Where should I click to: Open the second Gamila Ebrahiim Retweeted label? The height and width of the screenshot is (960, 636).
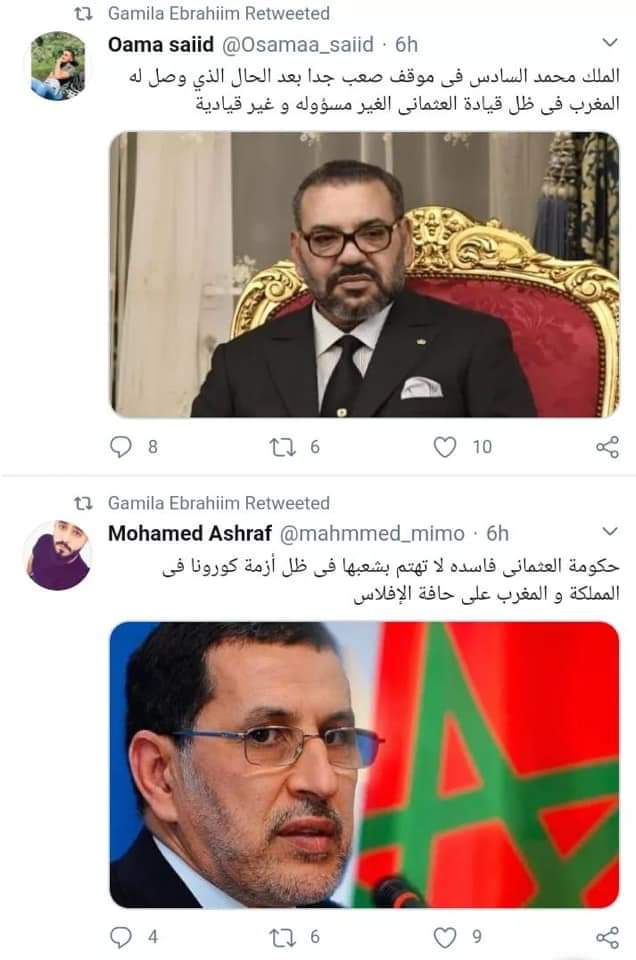[x=219, y=503]
